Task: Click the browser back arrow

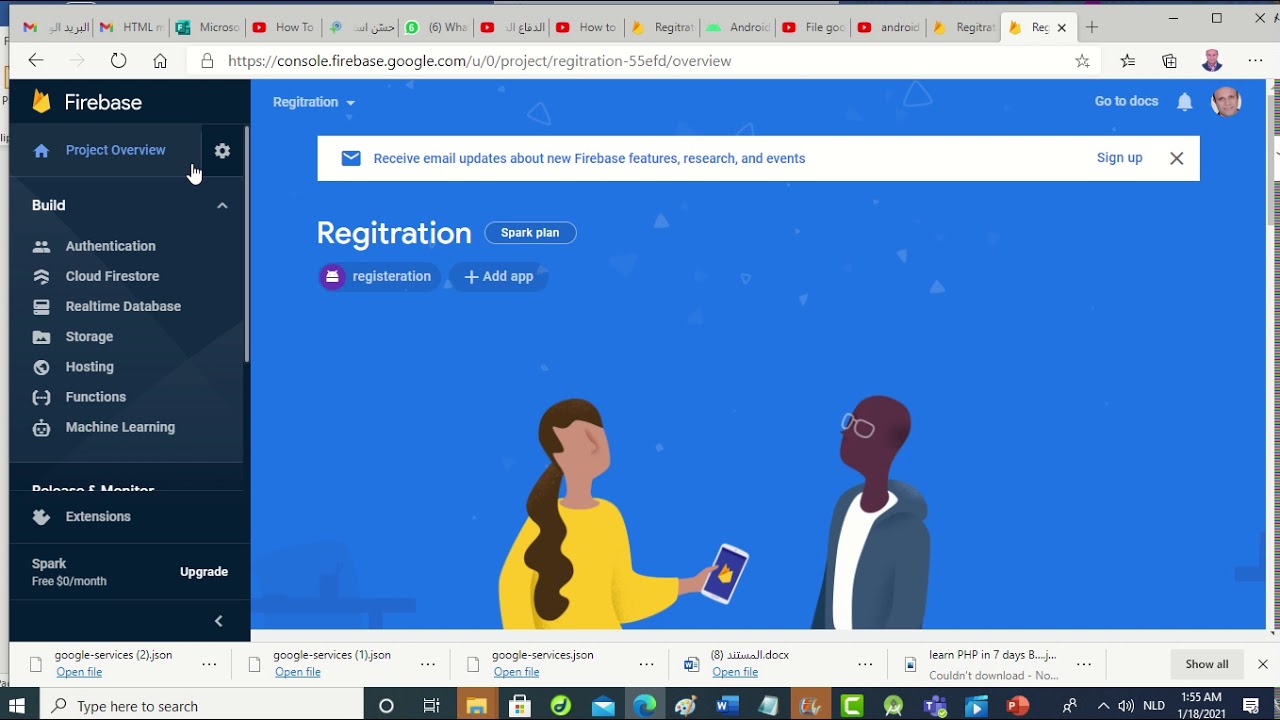Action: (36, 61)
